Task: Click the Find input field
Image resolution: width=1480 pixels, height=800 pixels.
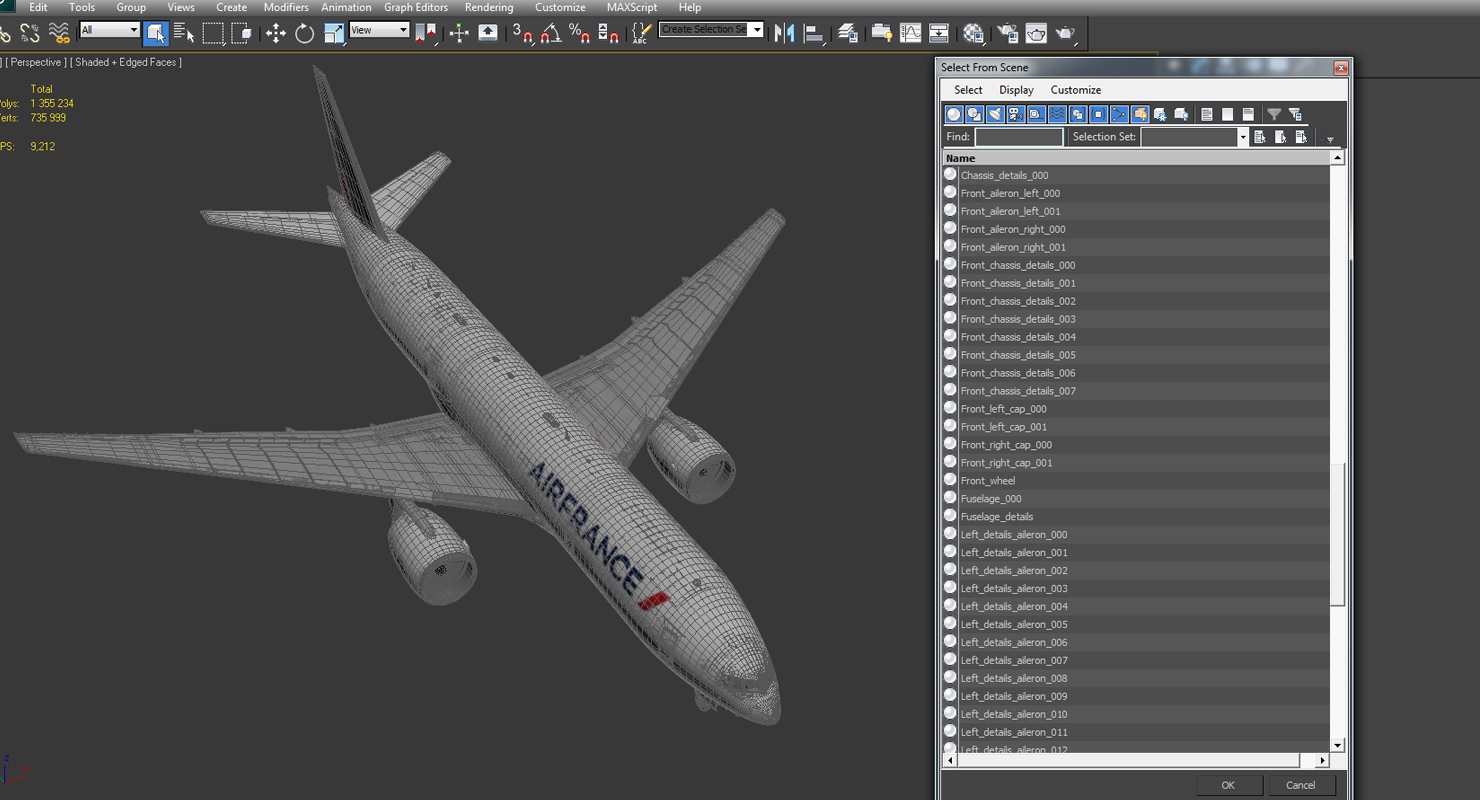Action: click(1019, 137)
